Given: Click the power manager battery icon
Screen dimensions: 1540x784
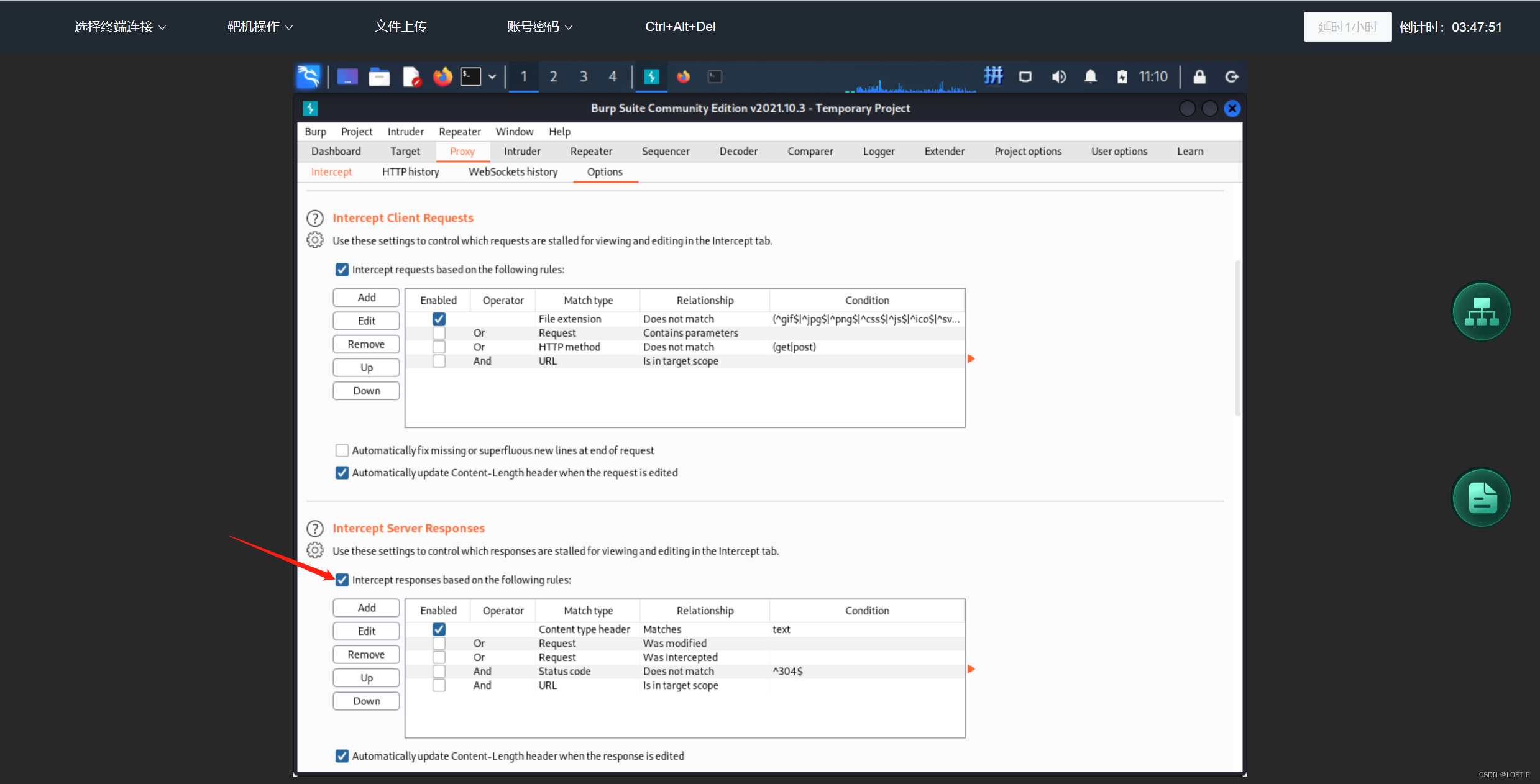Looking at the screenshot, I should [x=1122, y=76].
